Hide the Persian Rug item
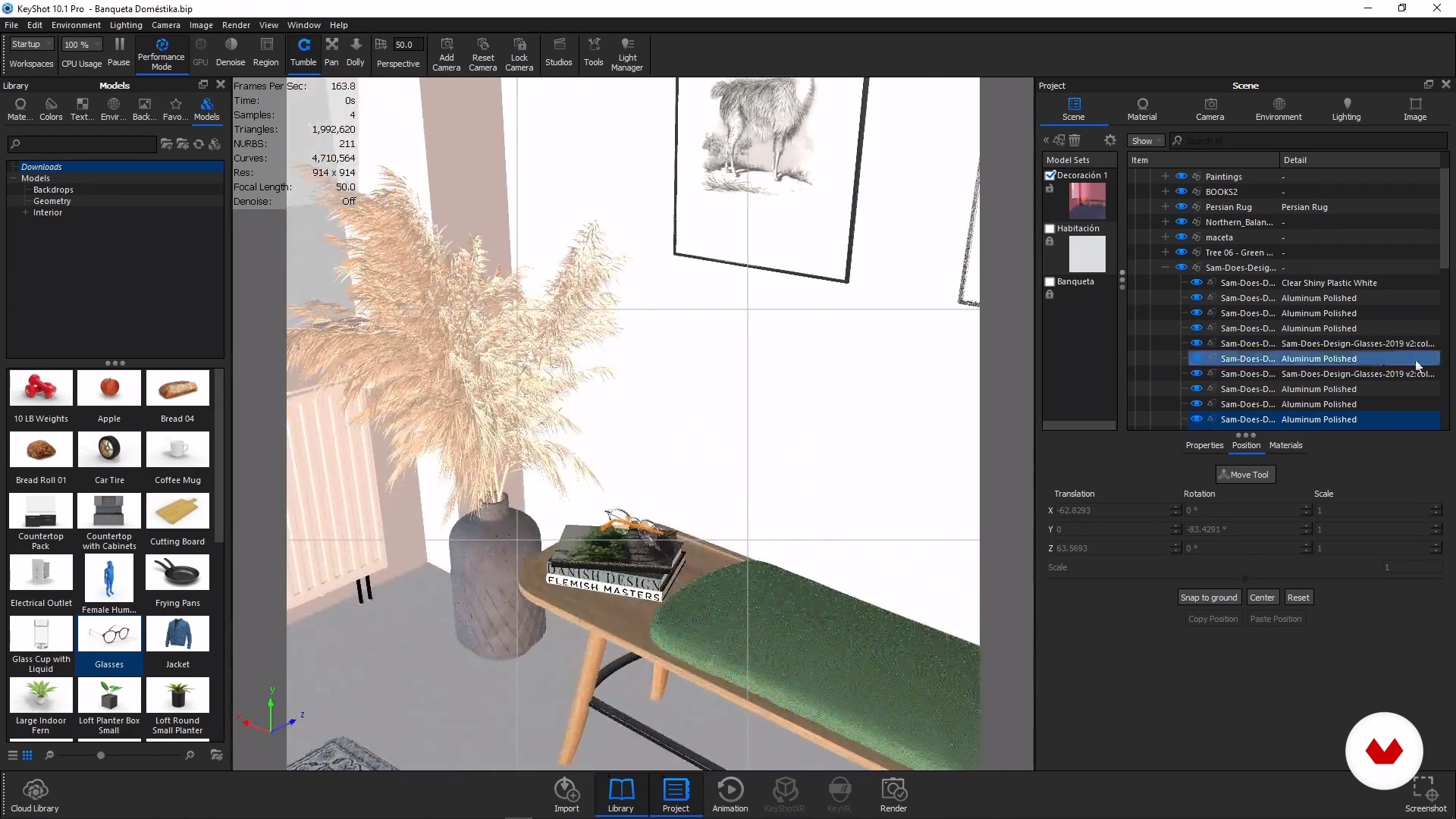Viewport: 1456px width, 819px height. coord(1181,206)
